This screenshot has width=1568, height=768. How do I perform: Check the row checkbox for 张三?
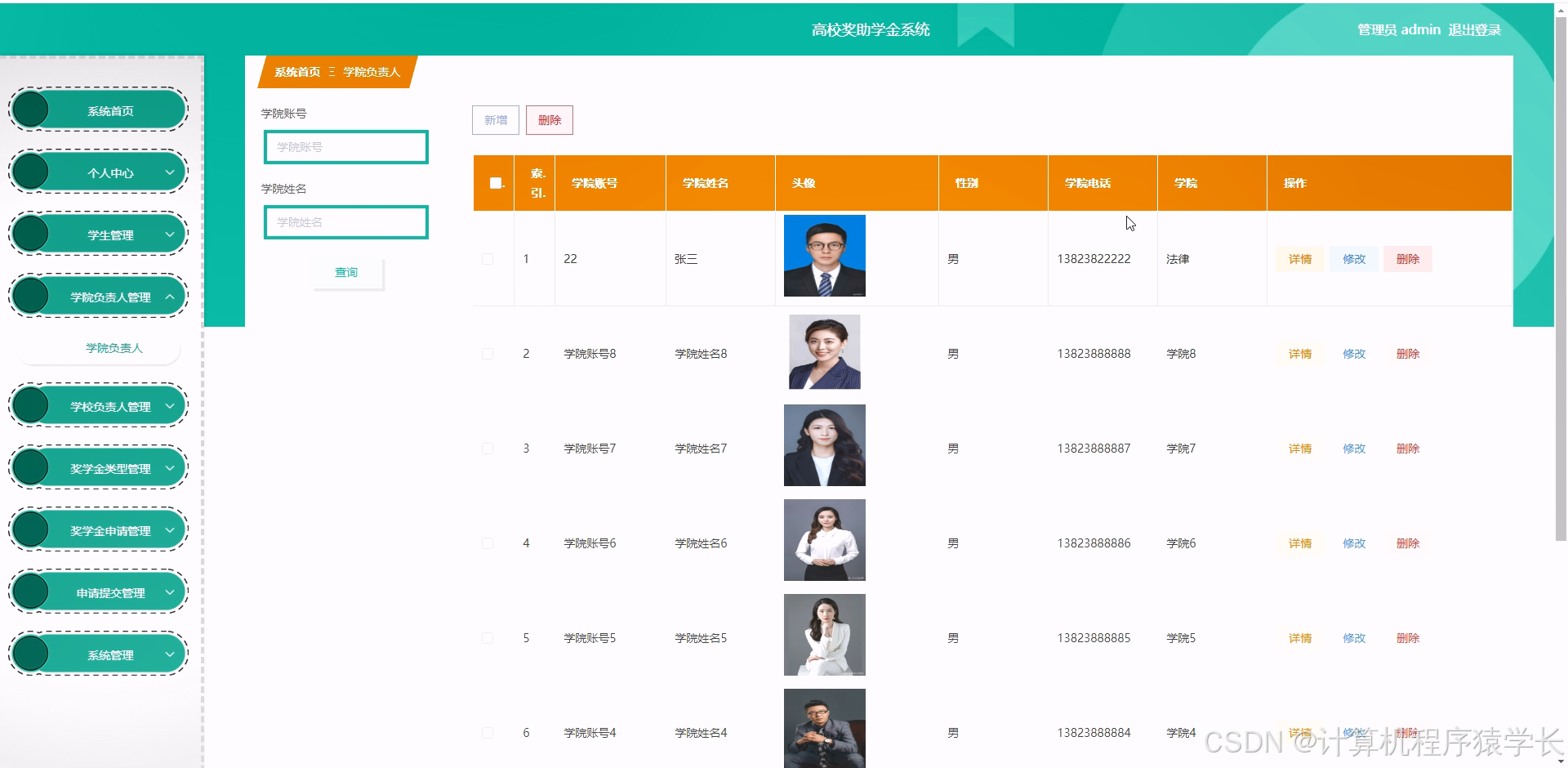[x=488, y=258]
